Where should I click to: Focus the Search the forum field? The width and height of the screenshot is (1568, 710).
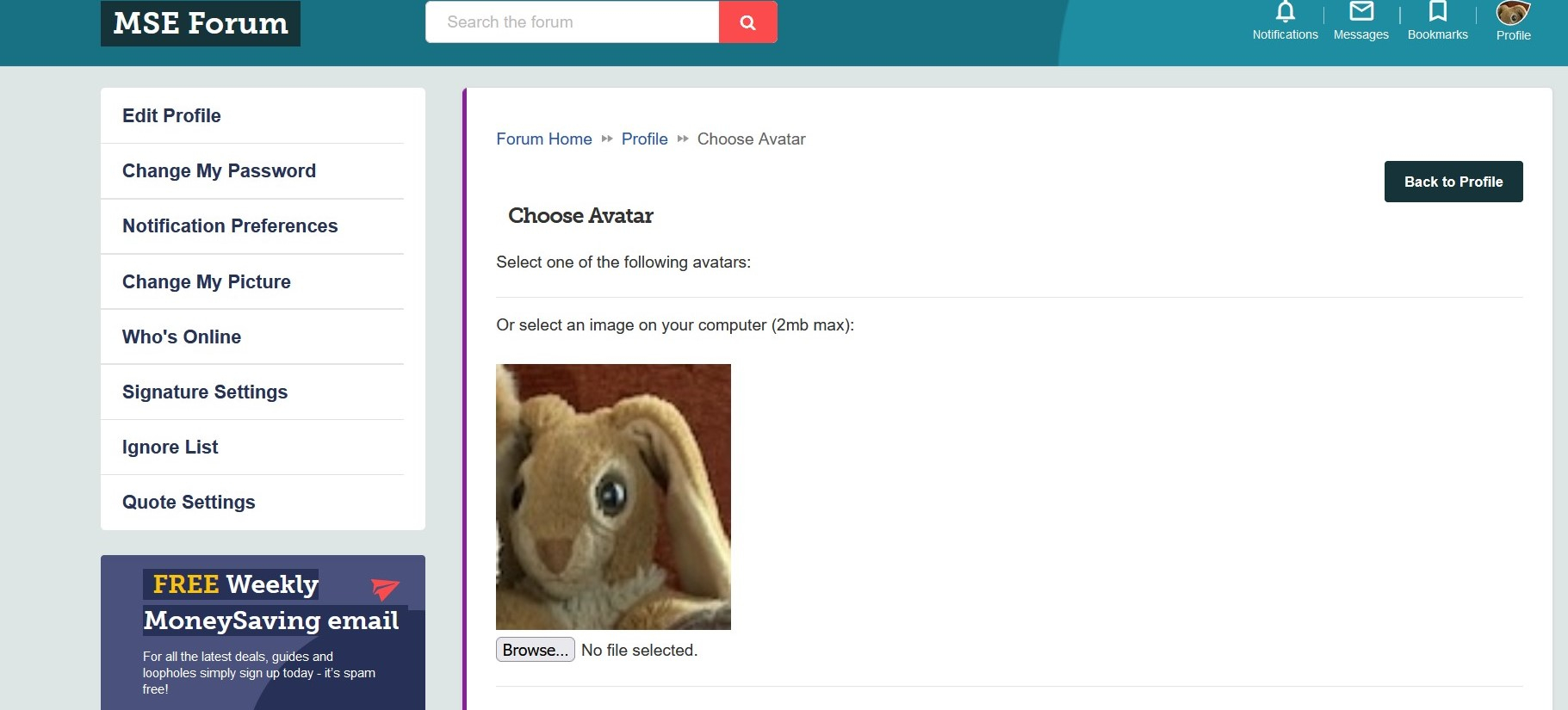(572, 22)
